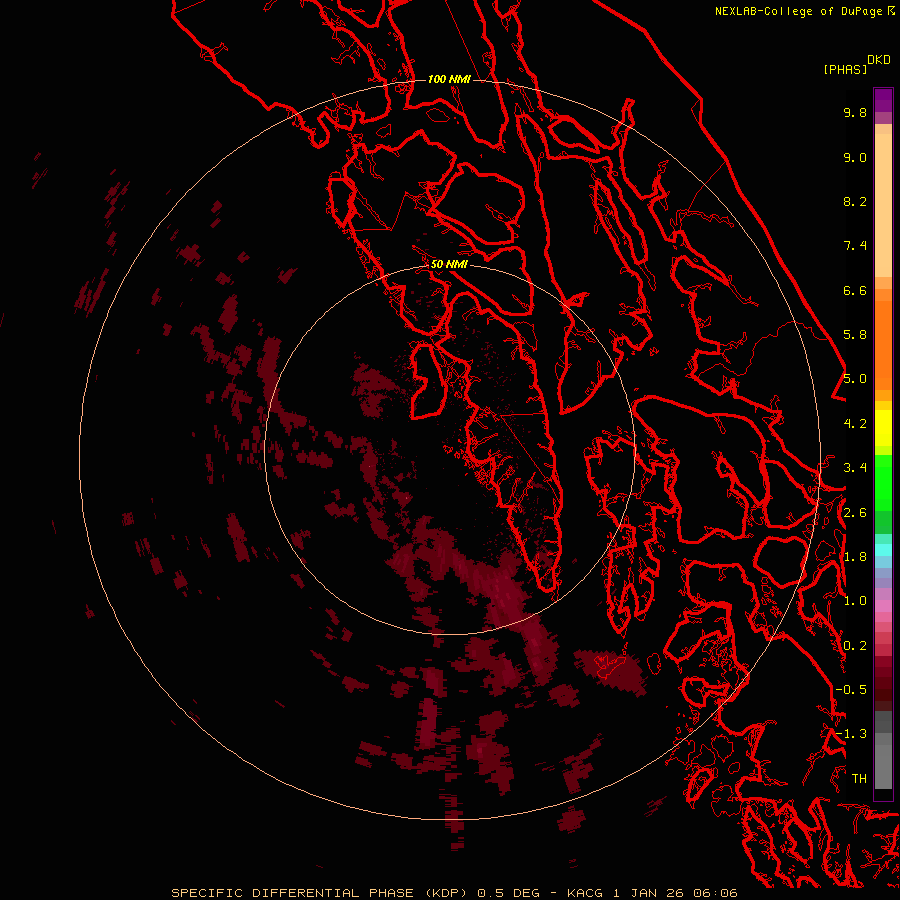The image size is (900, 900).
Task: Select the 8.2 legend value
Action: [x=855, y=201]
